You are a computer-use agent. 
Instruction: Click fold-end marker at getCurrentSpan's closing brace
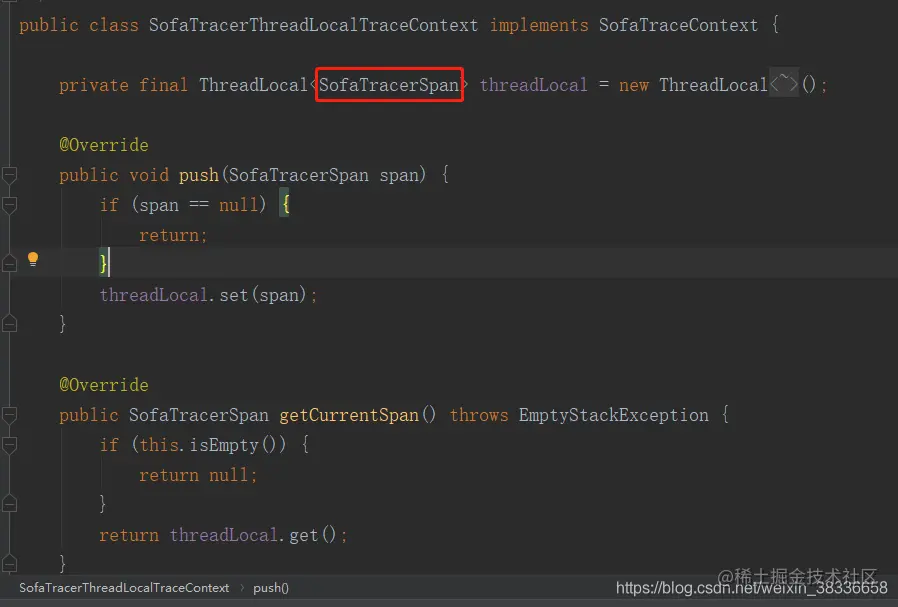[x=9, y=564]
